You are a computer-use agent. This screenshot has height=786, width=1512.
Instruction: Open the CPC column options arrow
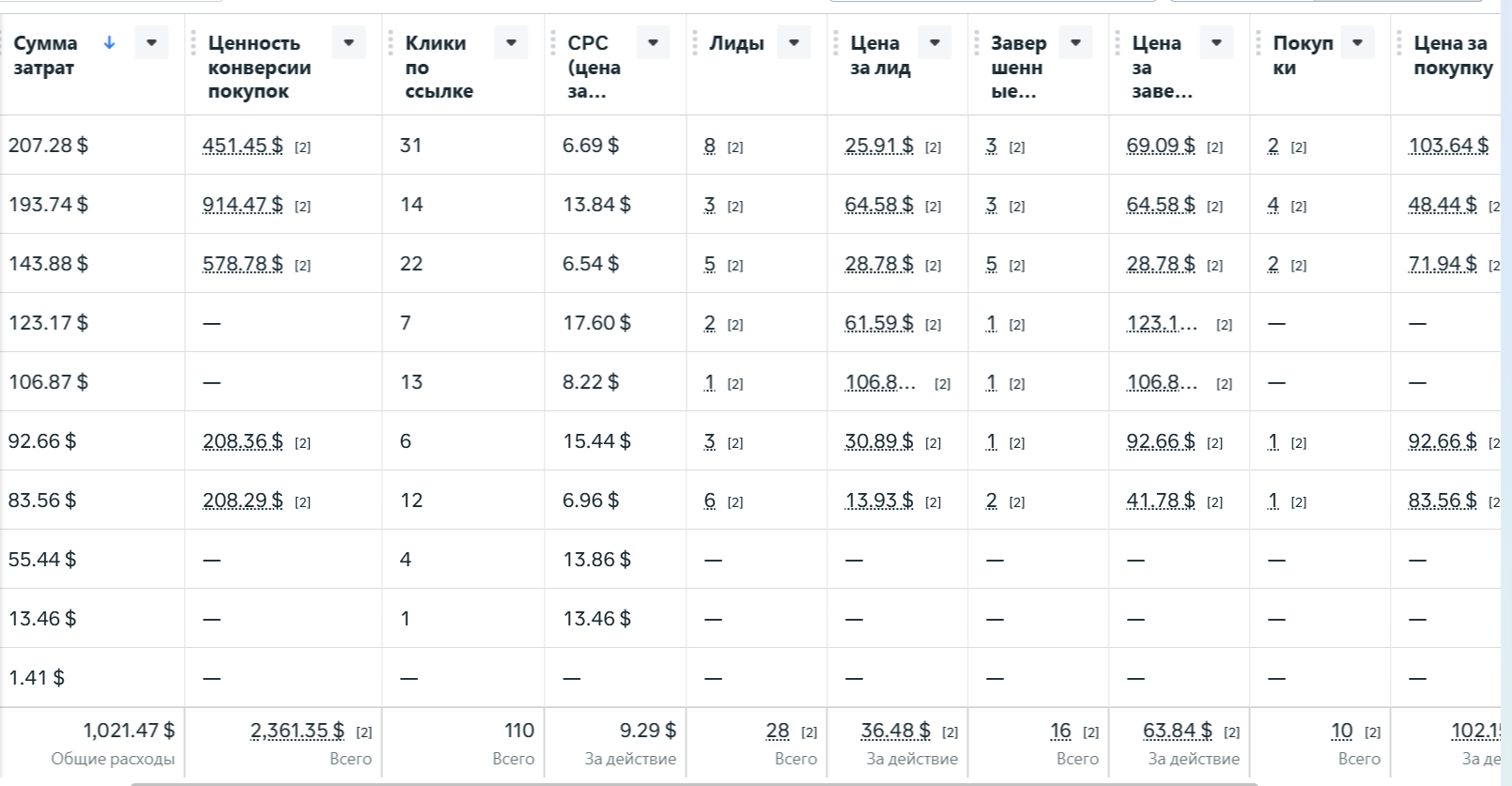[653, 42]
